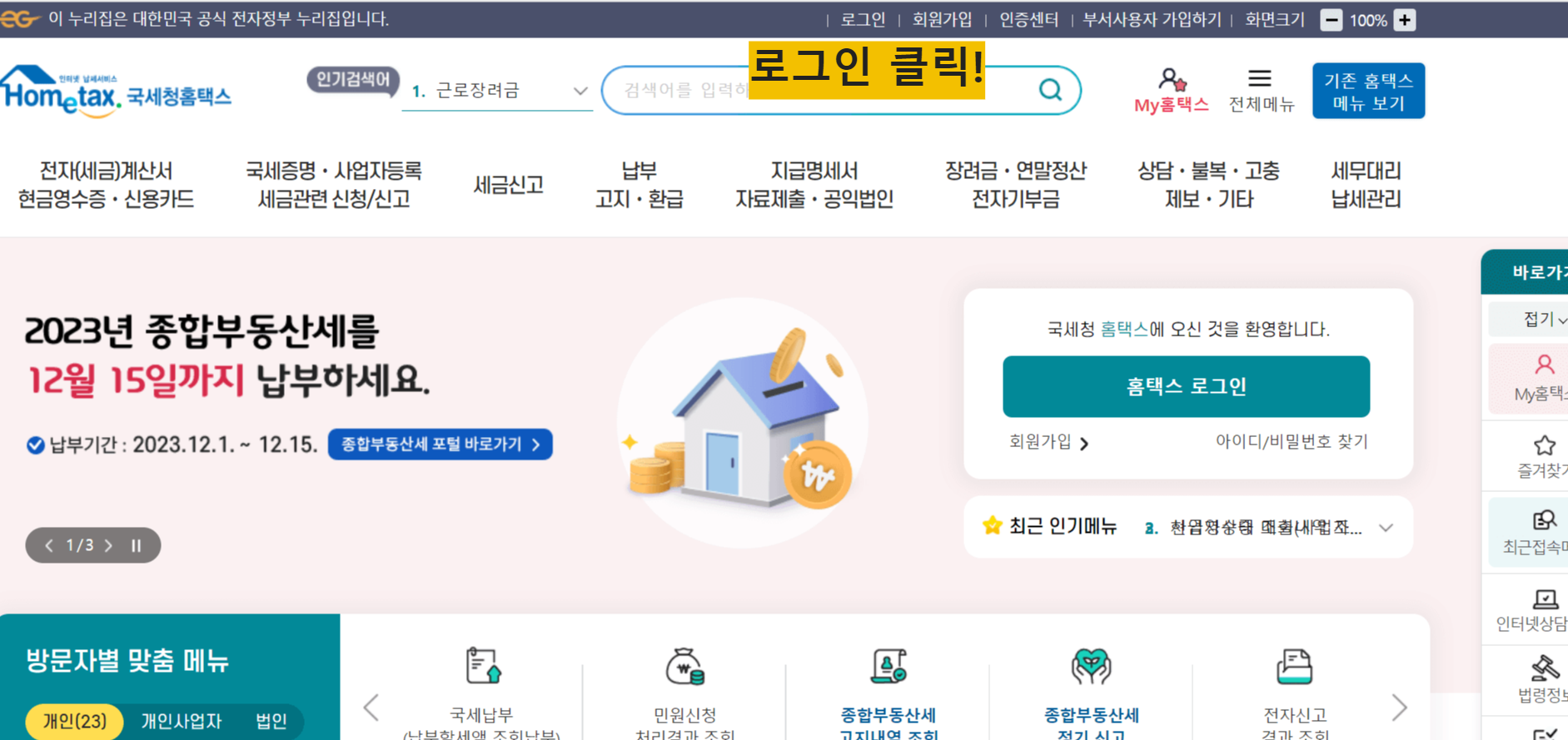The height and width of the screenshot is (740, 1568).
Task: Open 즐겨찾기 star icon in sidebar
Action: 1545,445
